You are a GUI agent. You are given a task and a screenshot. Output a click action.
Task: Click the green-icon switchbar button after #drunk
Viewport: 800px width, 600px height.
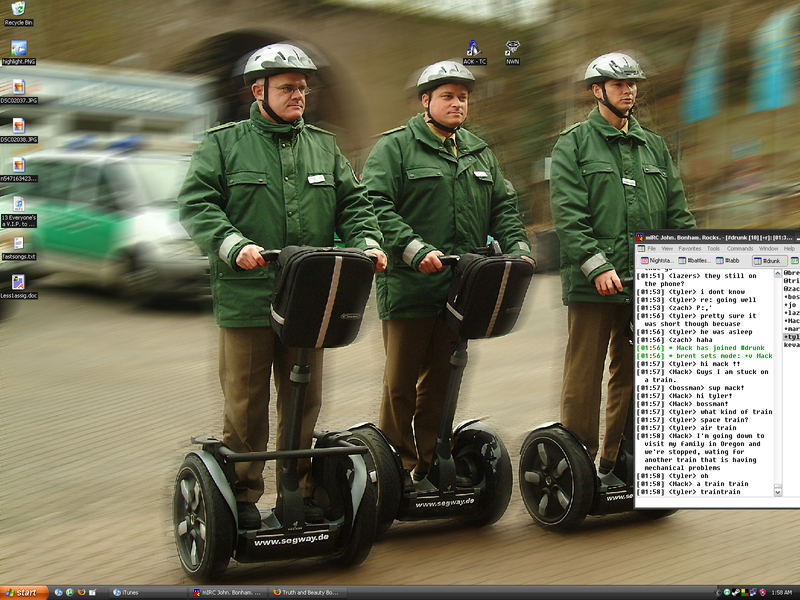pos(795,261)
